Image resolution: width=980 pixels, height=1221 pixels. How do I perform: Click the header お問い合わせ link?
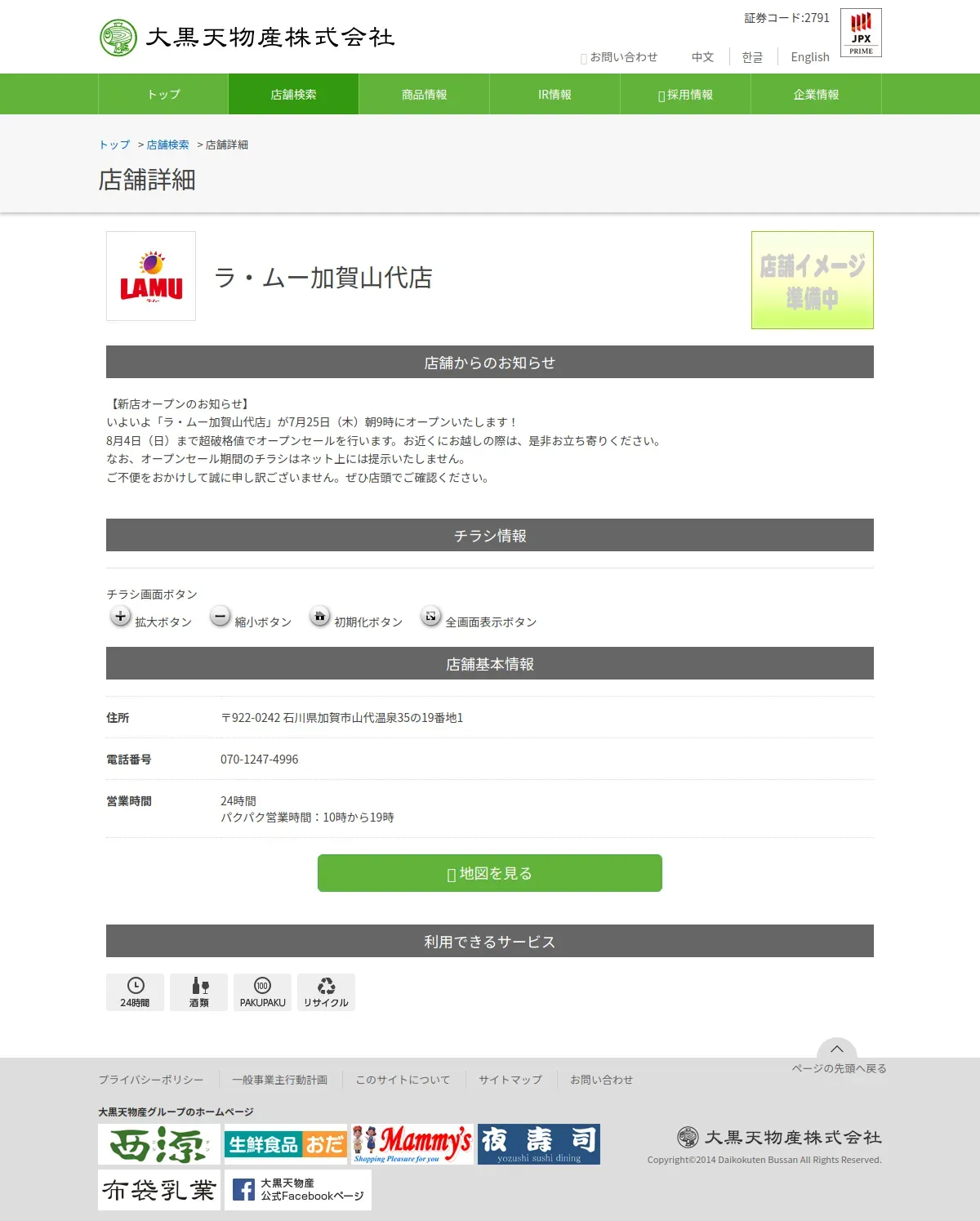point(619,57)
